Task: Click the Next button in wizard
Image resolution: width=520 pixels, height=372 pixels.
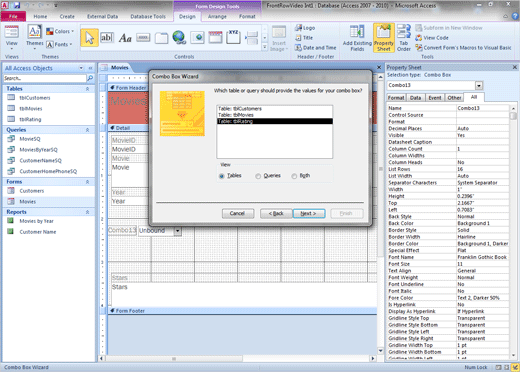Action: (309, 213)
